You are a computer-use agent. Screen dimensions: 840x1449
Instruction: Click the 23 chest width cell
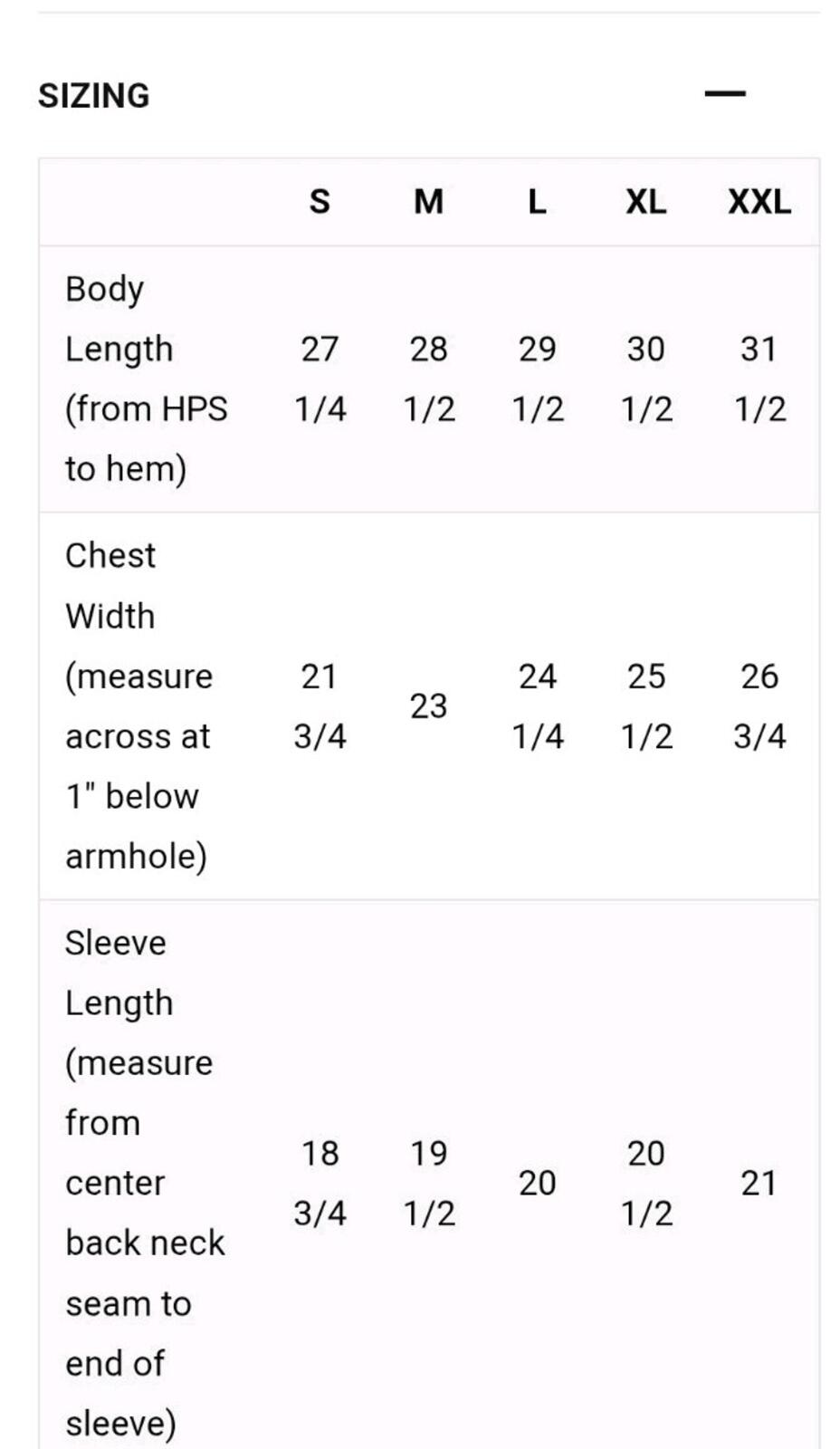coord(428,706)
